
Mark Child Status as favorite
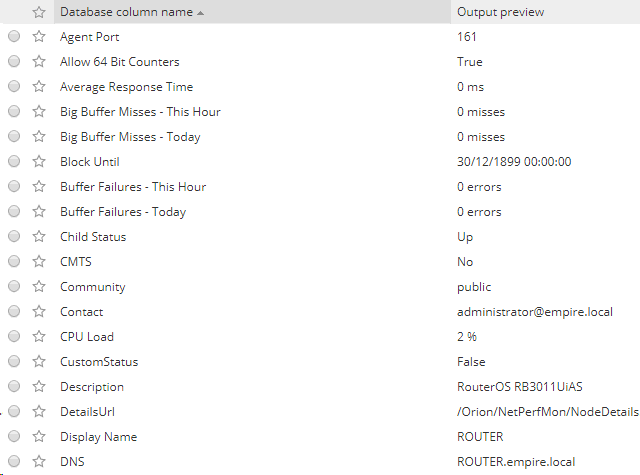pos(39,237)
